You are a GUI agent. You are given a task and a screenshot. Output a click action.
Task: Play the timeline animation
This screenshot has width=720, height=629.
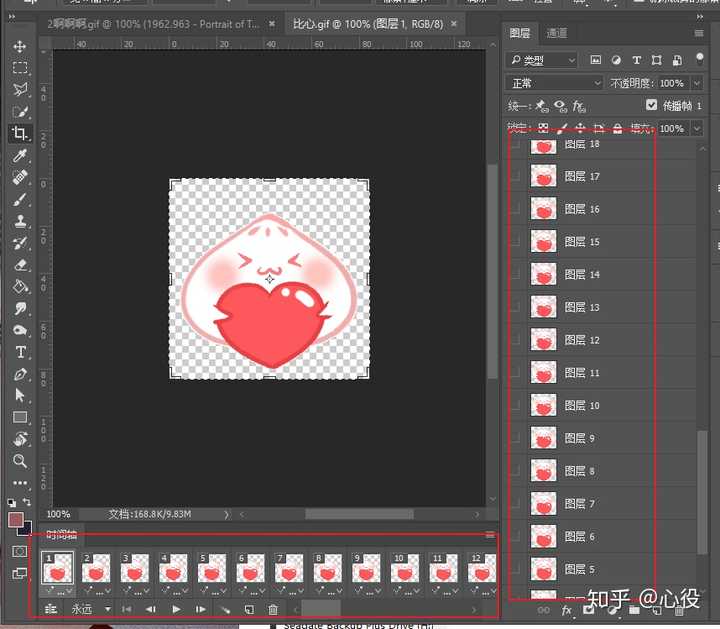(x=176, y=609)
